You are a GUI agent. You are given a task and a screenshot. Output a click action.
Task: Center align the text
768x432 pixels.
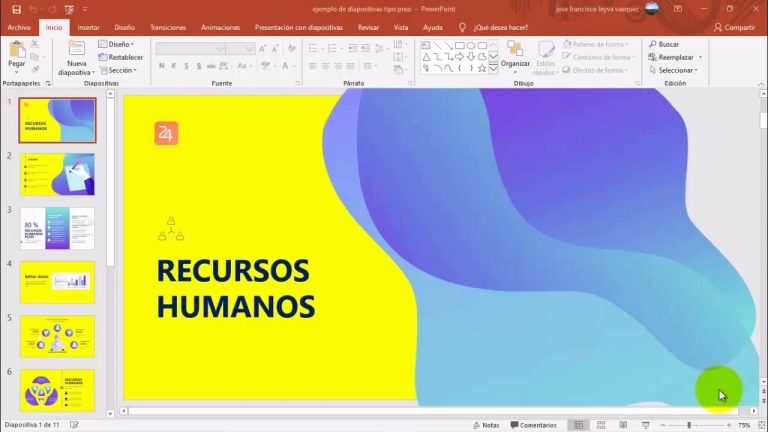tap(325, 66)
